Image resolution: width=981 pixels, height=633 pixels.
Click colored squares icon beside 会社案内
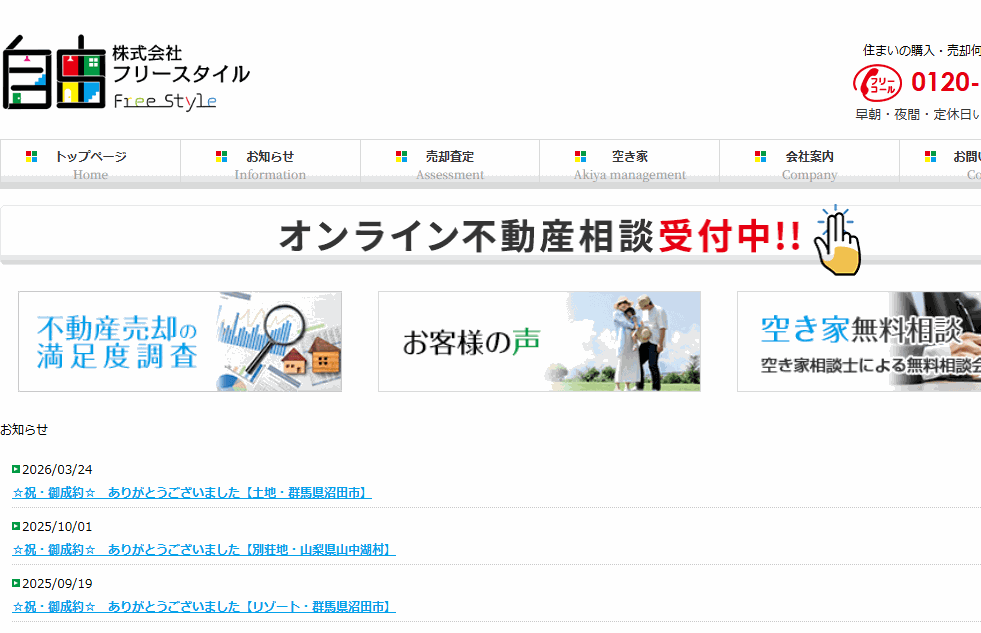(761, 156)
